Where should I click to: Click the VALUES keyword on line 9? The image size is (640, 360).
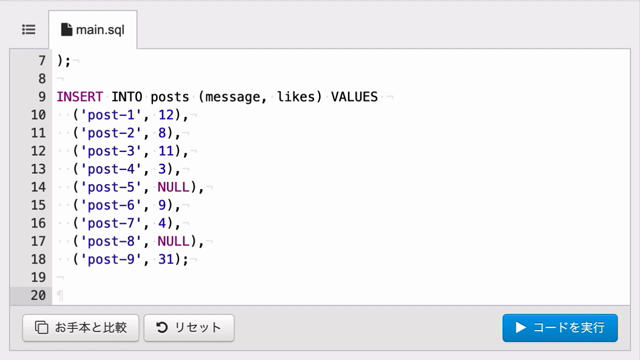click(x=354, y=97)
